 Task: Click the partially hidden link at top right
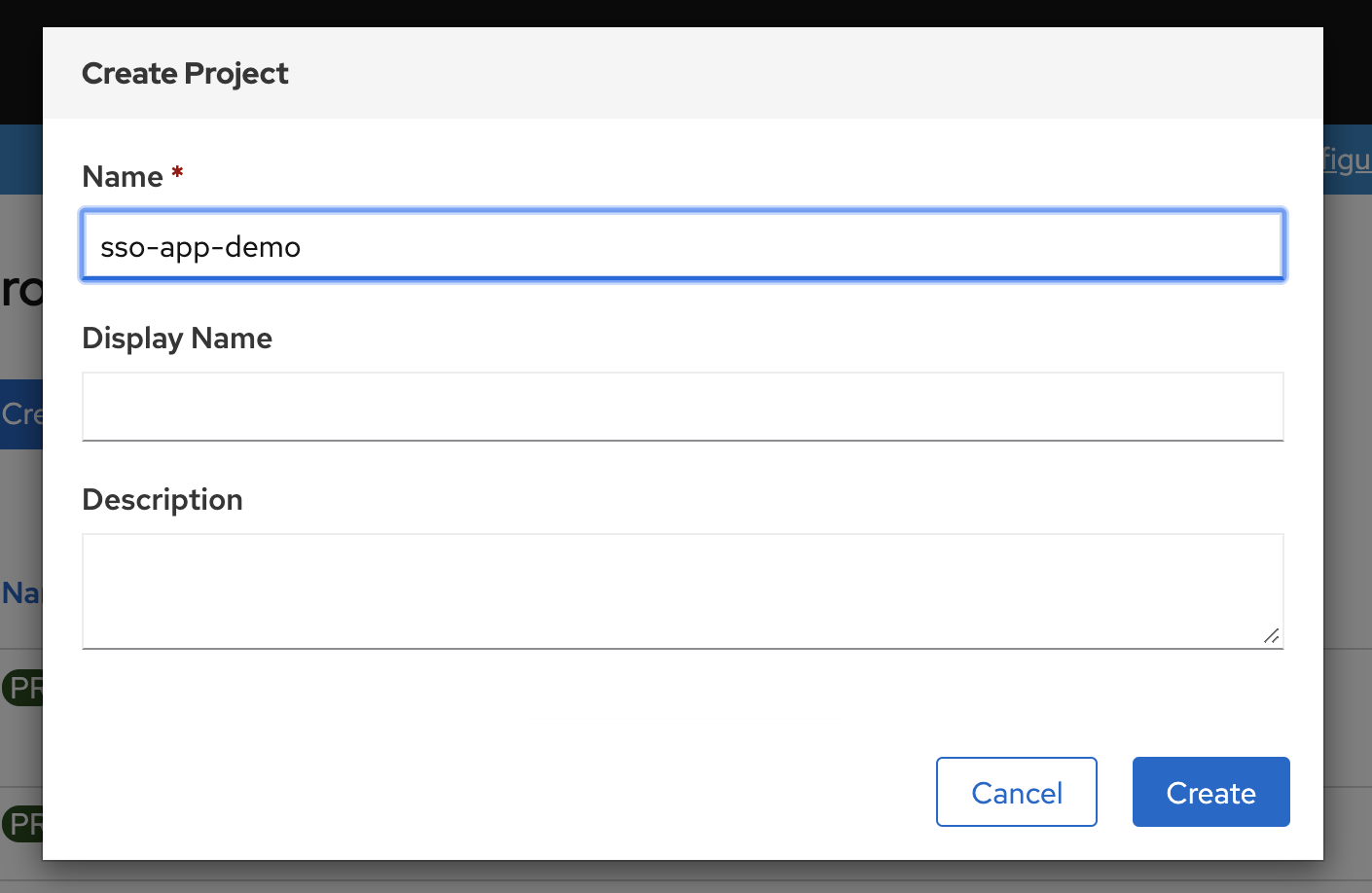point(1348,160)
